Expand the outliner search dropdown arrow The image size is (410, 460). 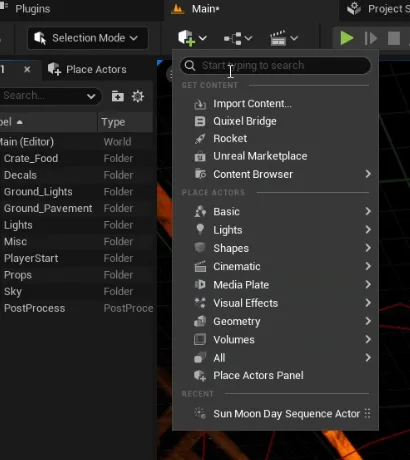pos(91,96)
